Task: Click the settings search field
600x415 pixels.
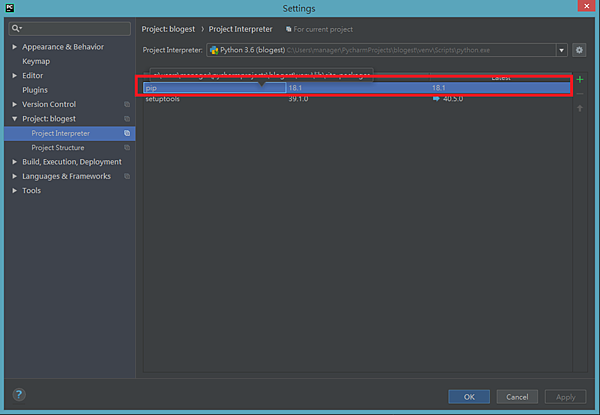Action: [x=70, y=29]
